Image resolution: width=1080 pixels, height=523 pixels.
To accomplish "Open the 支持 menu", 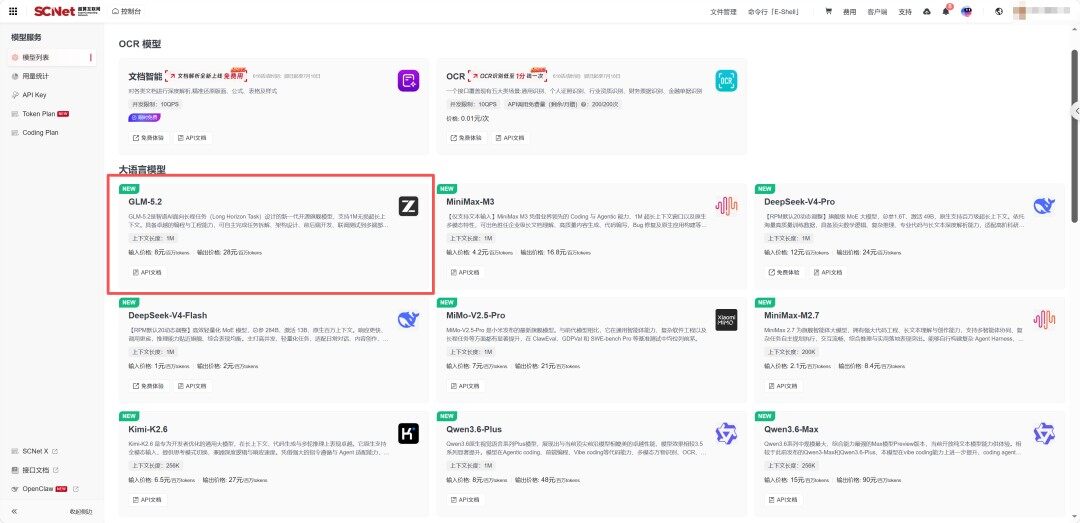I will point(905,12).
